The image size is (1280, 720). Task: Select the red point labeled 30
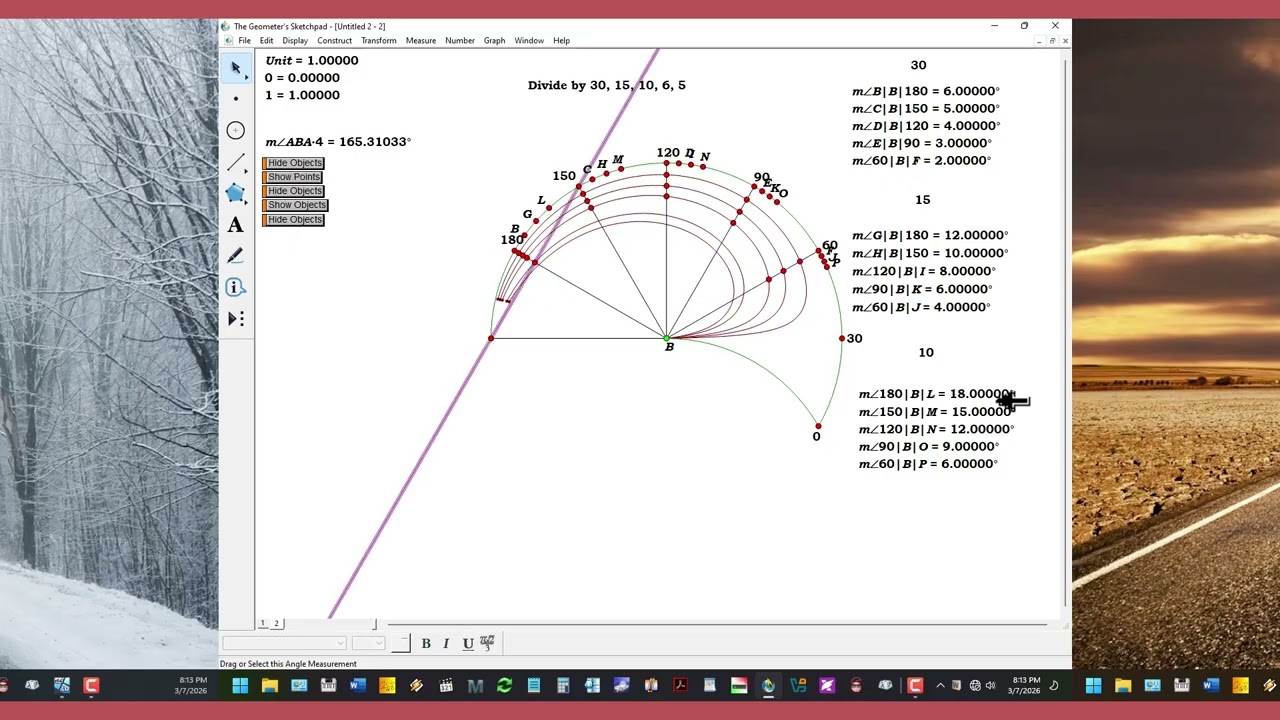841,339
